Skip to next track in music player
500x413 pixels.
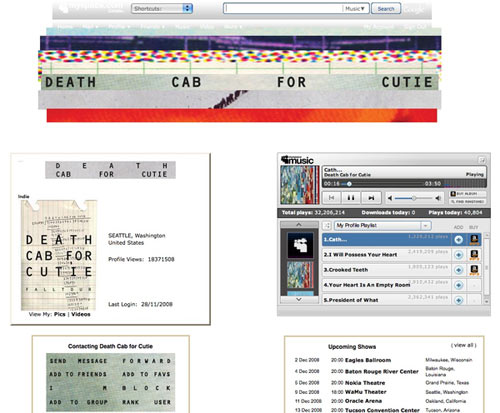(x=371, y=198)
